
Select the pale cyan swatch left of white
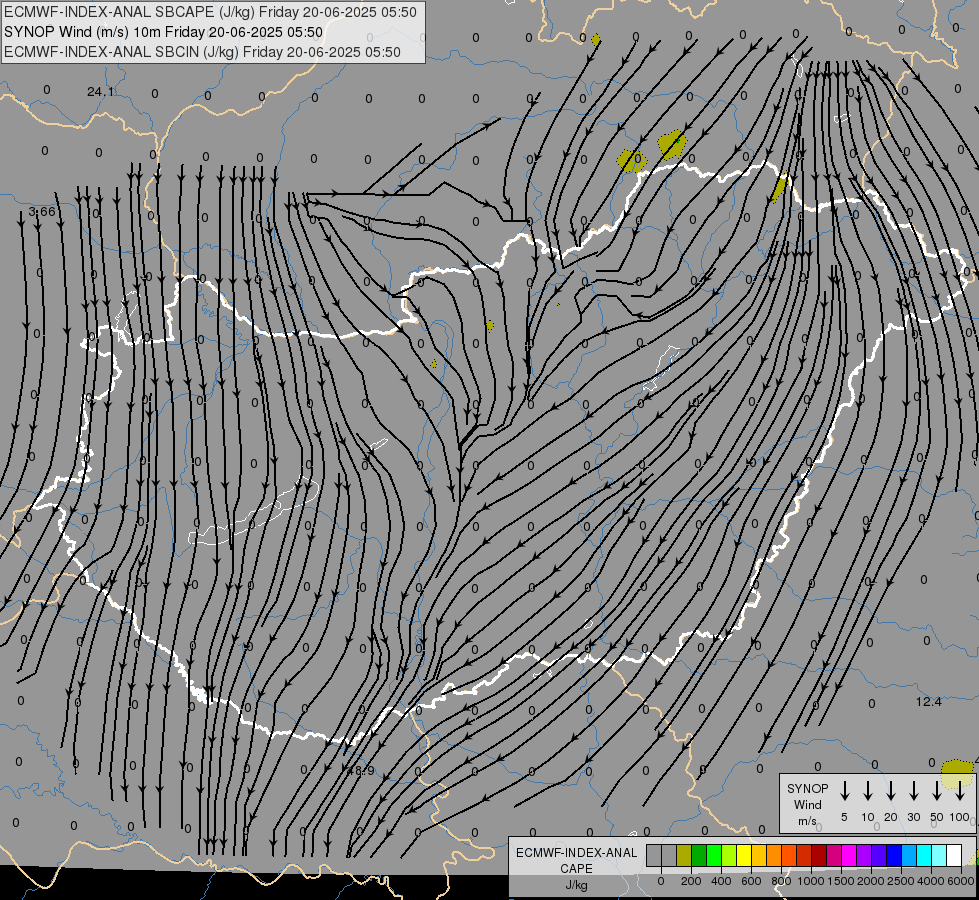pos(940,855)
